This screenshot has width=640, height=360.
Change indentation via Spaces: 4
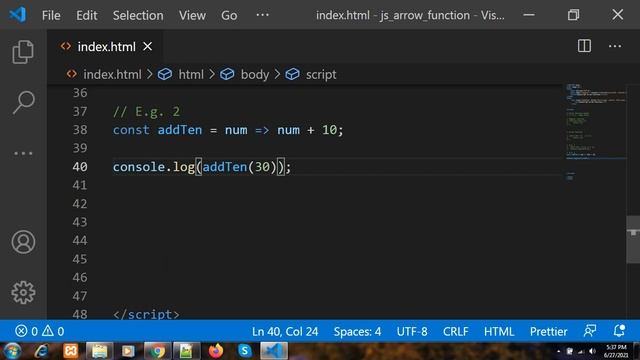pos(357,331)
